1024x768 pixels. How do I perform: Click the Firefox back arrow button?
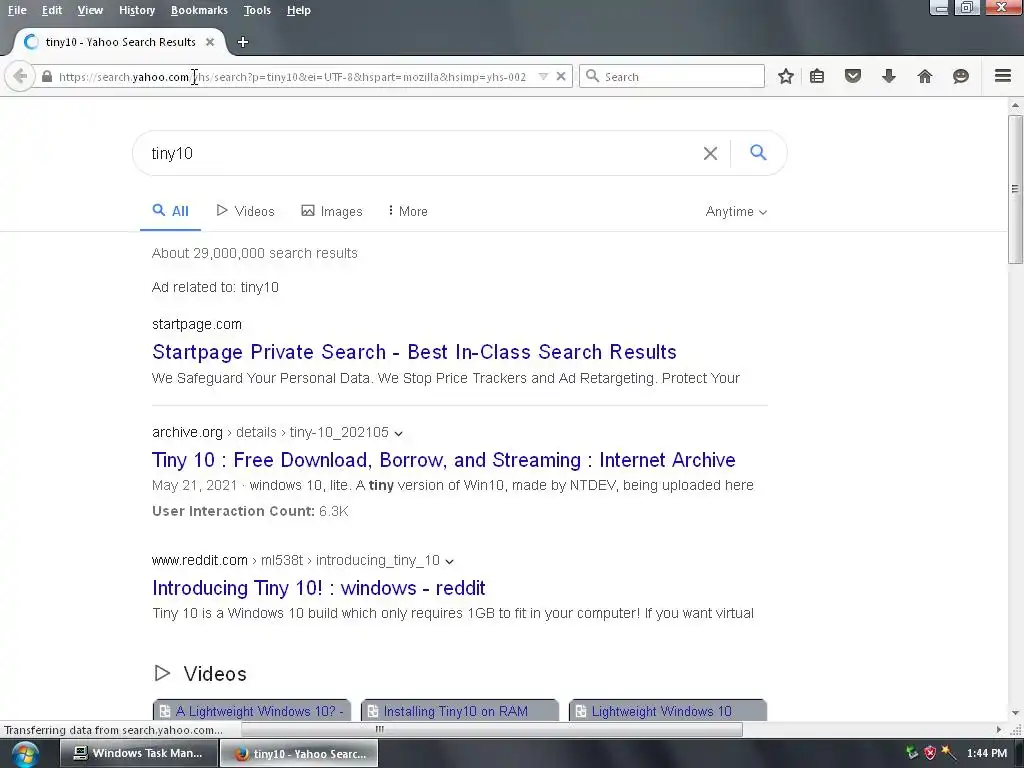[x=20, y=76]
